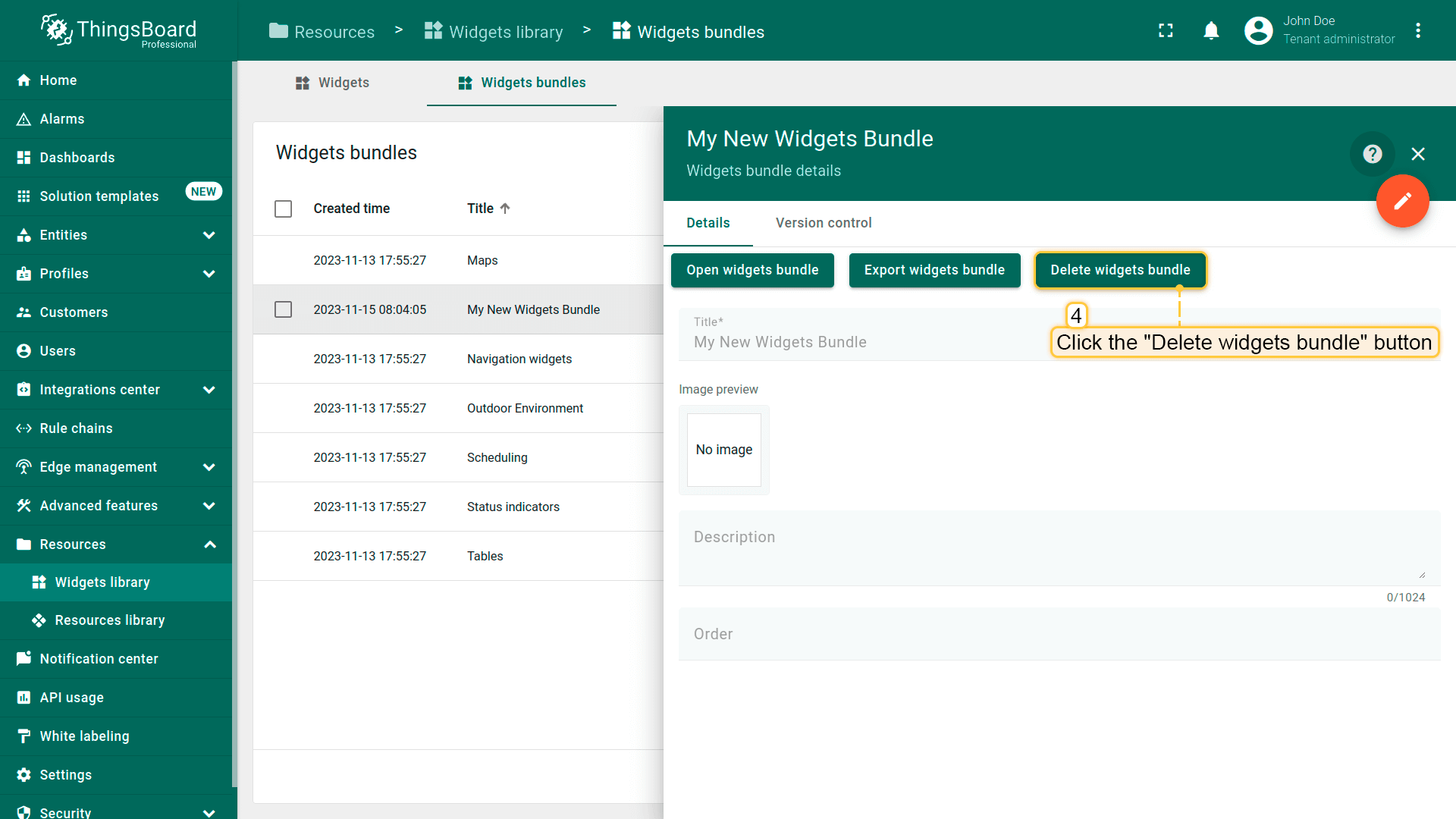Switch to the Version control tab

[x=823, y=223]
